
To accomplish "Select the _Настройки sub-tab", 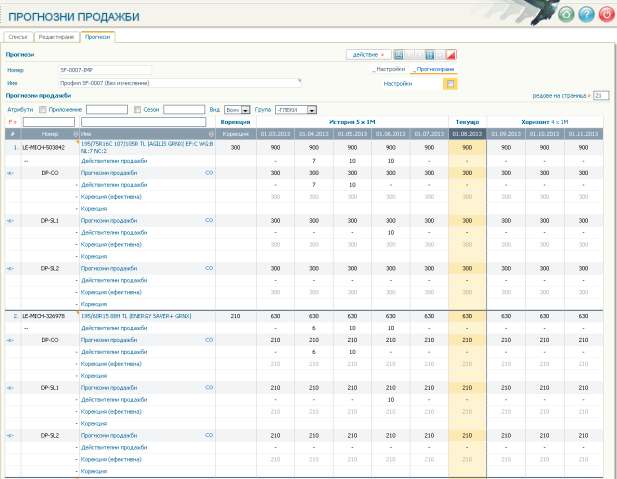I will (389, 69).
